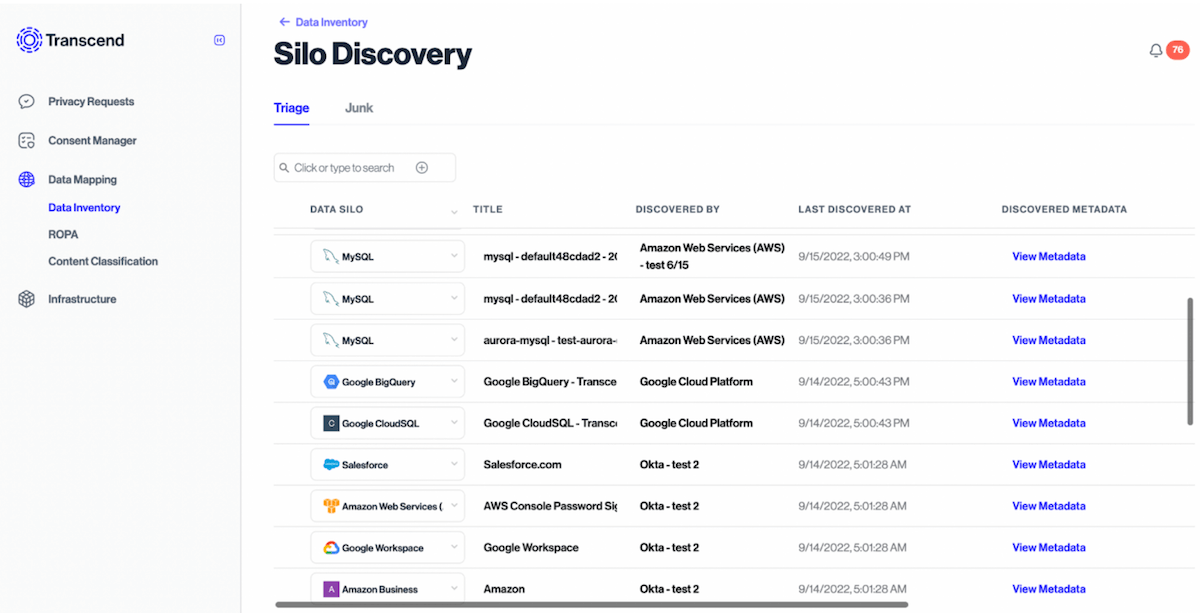This screenshot has width=1200, height=613.
Task: Click the 'Salesforce.com' title cell
Action: click(522, 465)
